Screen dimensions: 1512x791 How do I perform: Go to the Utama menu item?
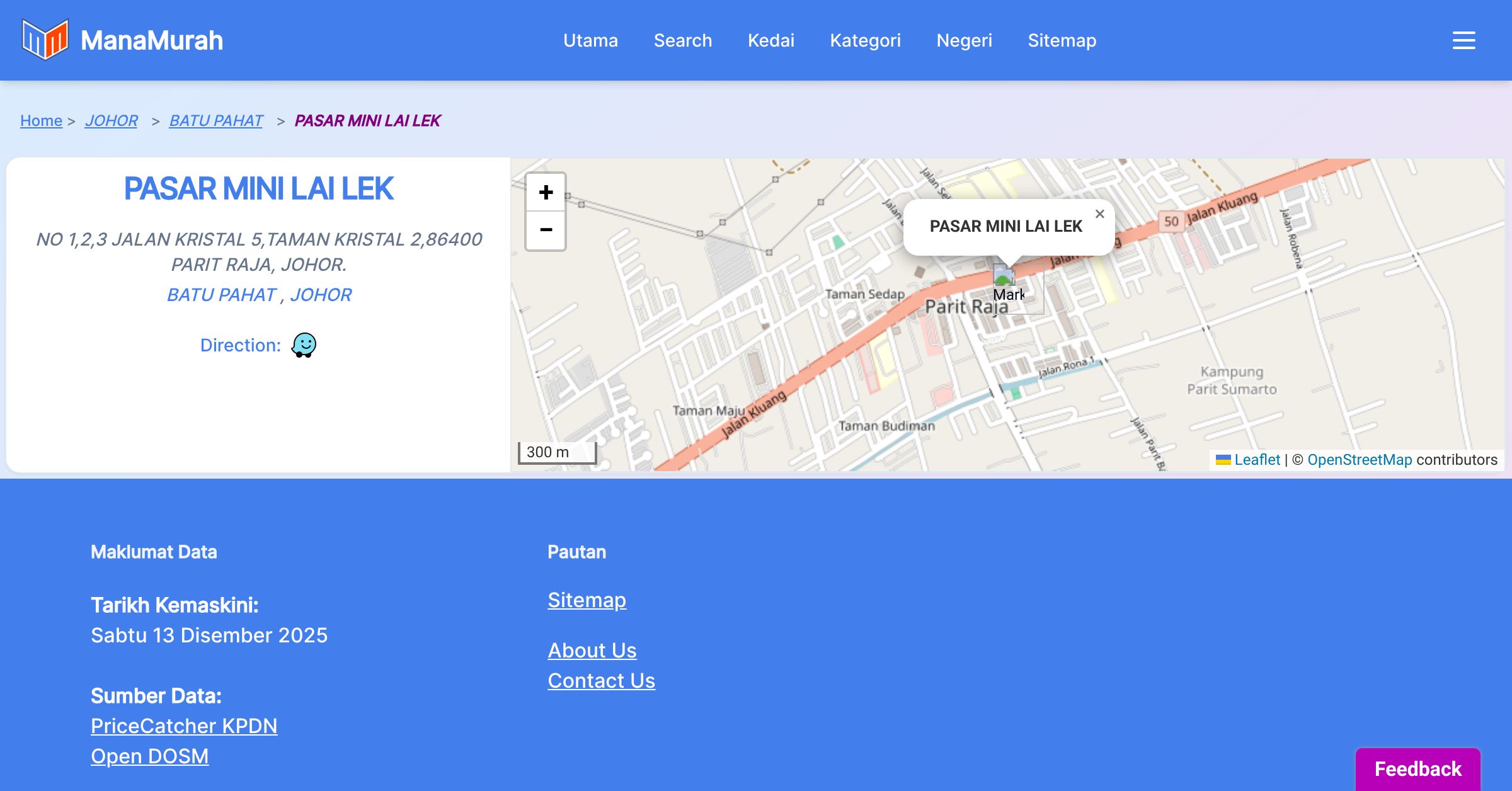[x=590, y=40]
